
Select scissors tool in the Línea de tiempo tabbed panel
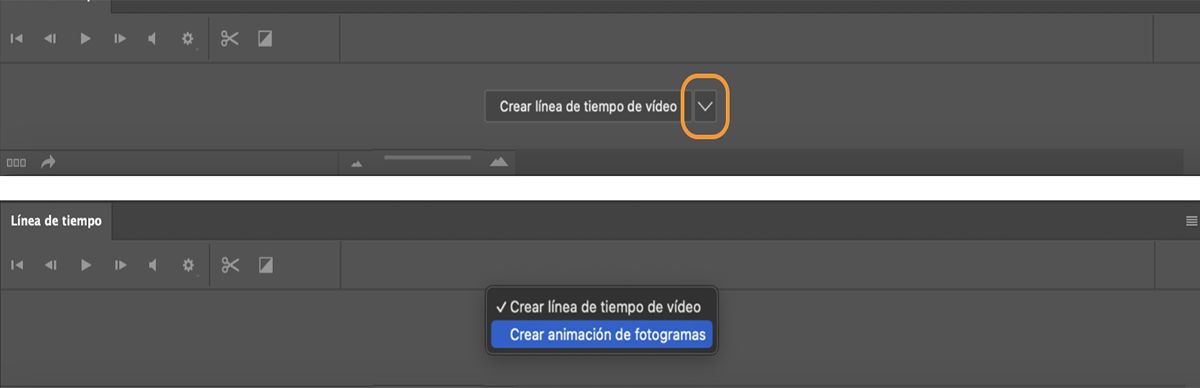pos(230,265)
